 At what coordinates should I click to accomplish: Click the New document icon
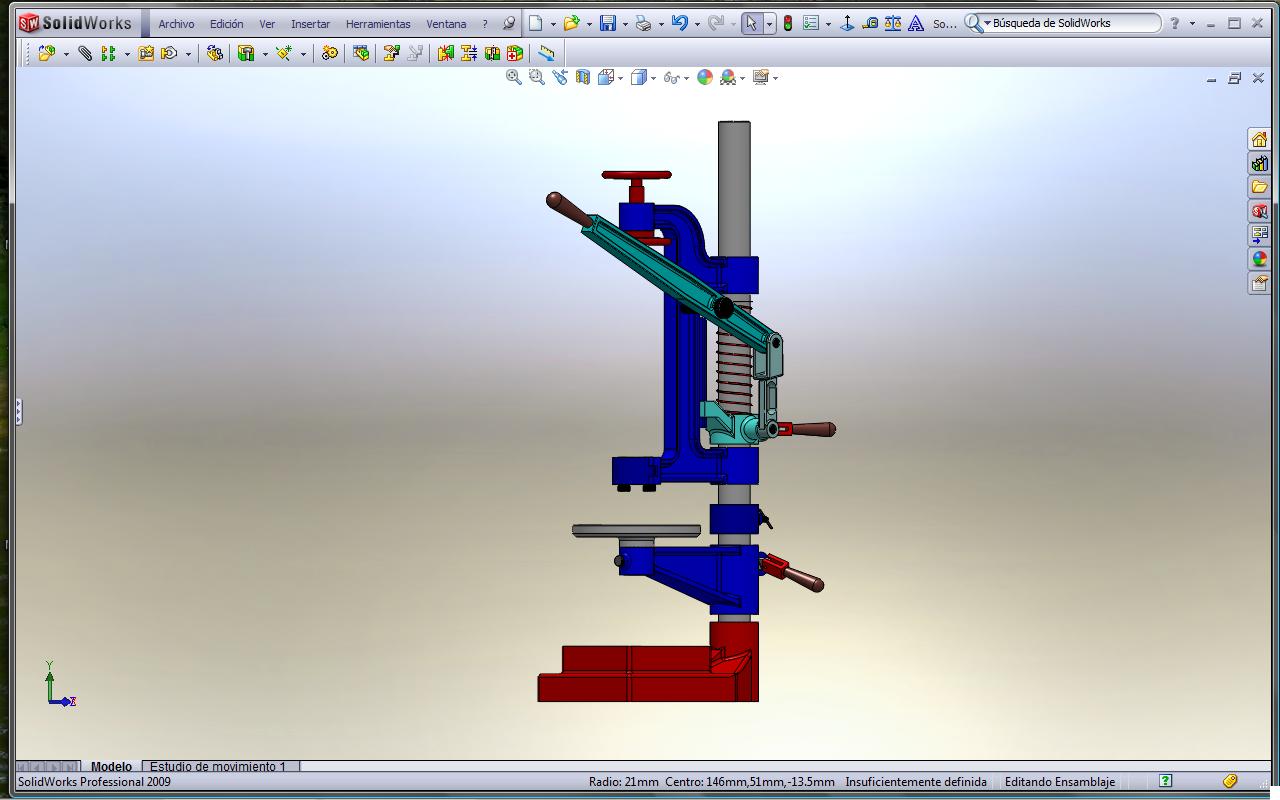point(537,23)
